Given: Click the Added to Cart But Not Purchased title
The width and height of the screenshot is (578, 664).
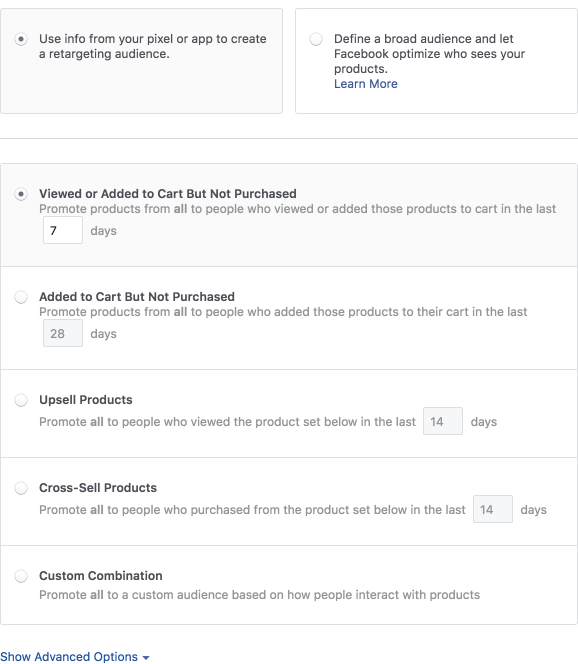Looking at the screenshot, I should coord(137,297).
